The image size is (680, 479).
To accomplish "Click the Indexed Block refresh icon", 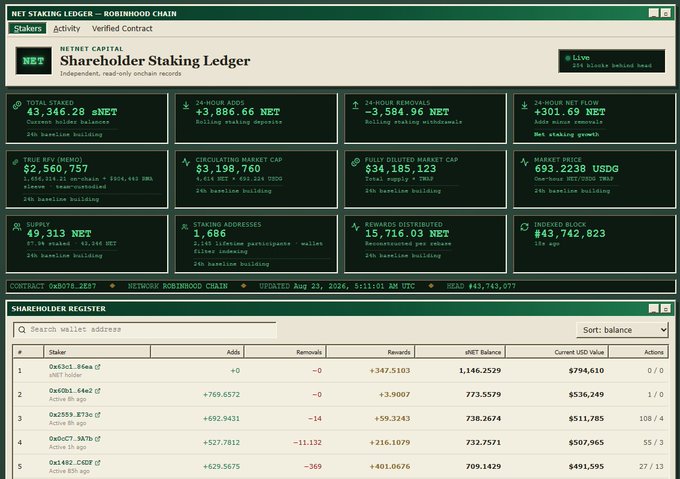I will [524, 227].
